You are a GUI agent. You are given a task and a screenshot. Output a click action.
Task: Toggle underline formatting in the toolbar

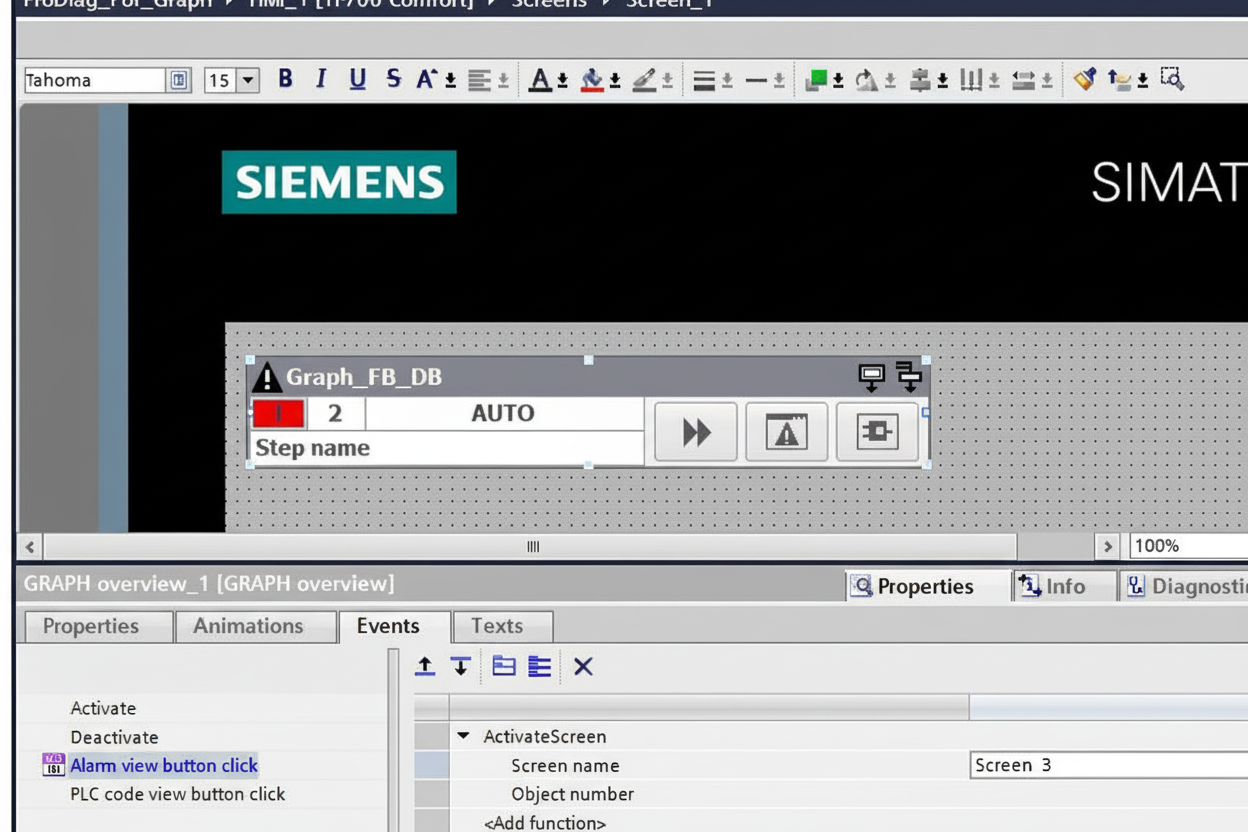coord(355,80)
